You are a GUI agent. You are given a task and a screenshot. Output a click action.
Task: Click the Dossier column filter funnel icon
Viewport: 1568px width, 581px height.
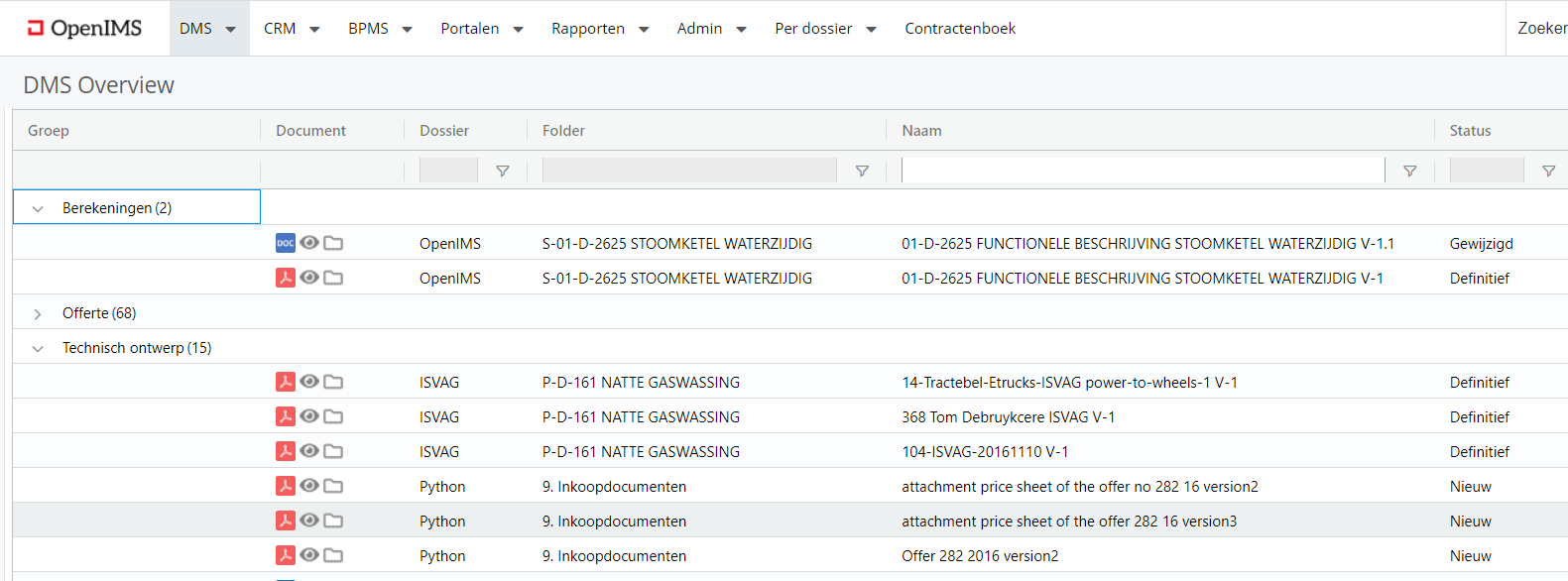click(503, 172)
